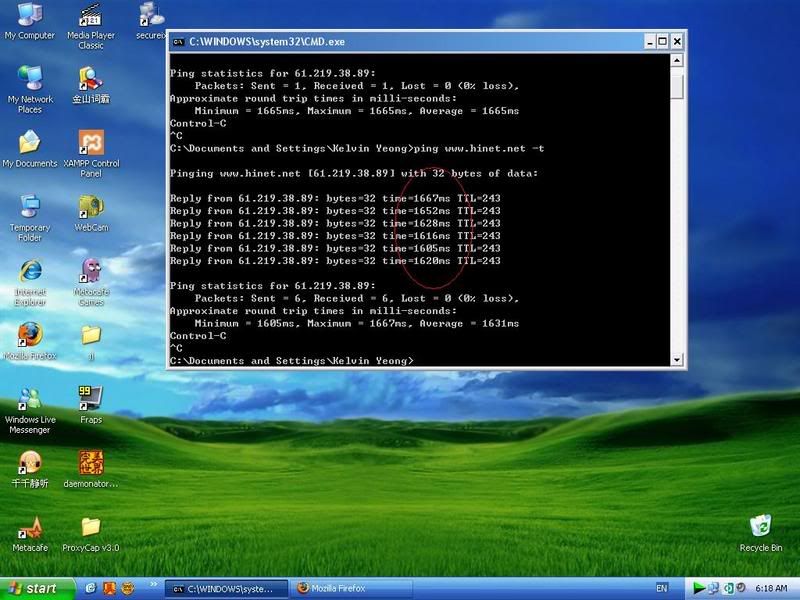Click the Start button
The height and width of the screenshot is (600, 800).
pos(37,588)
